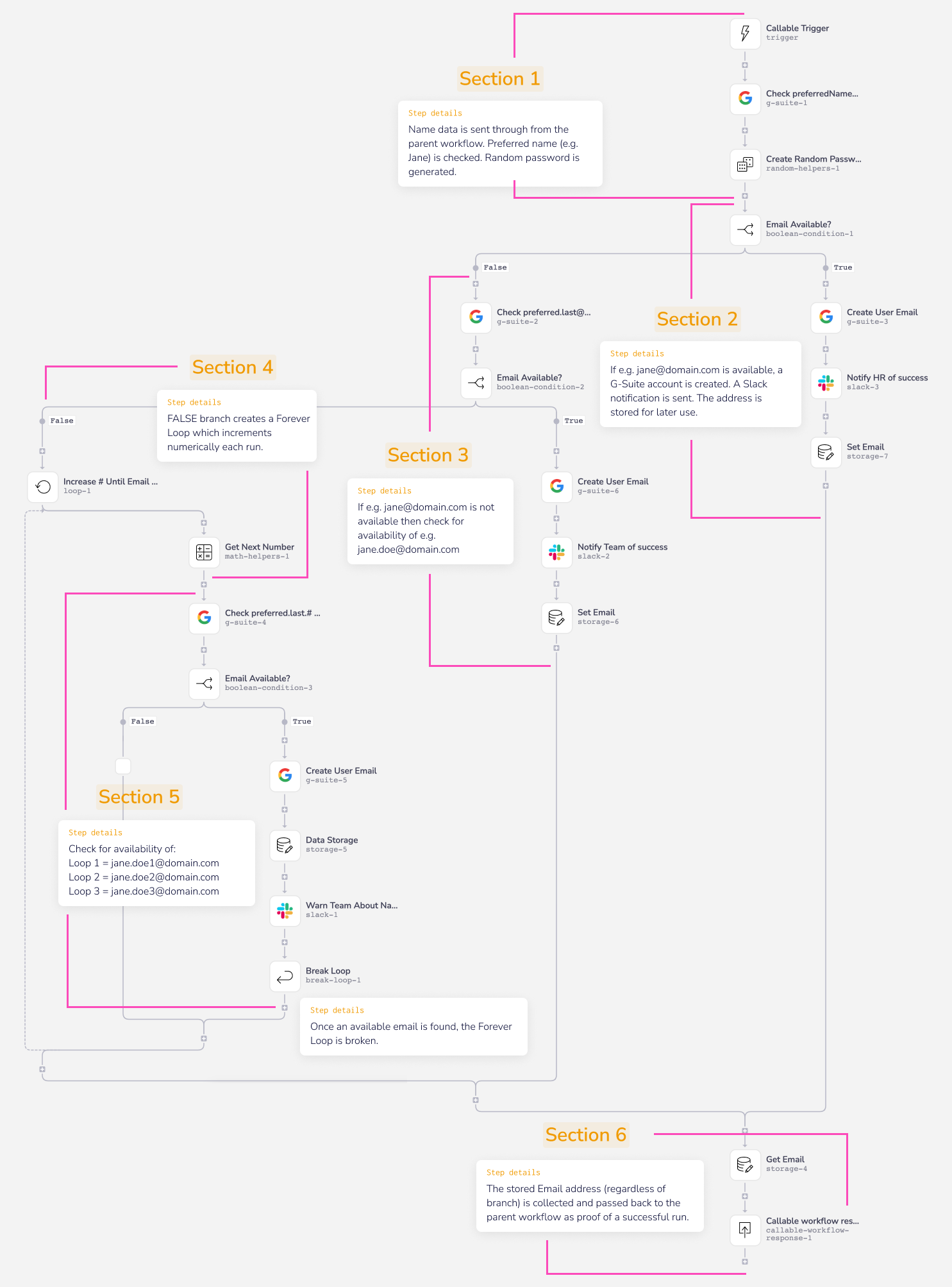The height and width of the screenshot is (1287, 952).
Task: Click the True label of boolean-condition-3
Action: click(x=302, y=721)
